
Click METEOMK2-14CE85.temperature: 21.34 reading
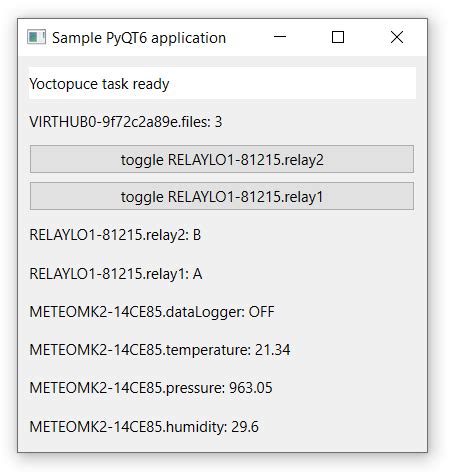(x=160, y=350)
